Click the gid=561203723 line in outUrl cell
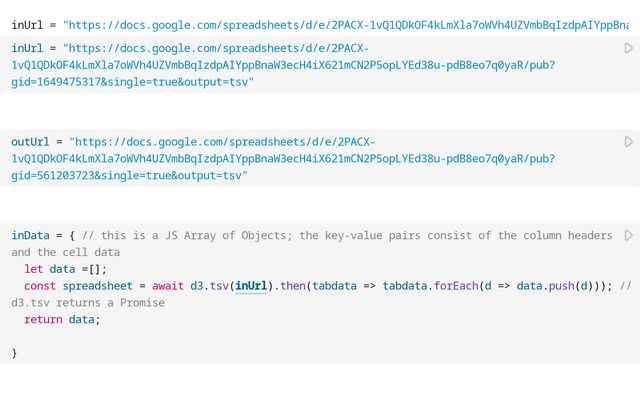This screenshot has height=400, width=640. pyautogui.click(x=130, y=176)
